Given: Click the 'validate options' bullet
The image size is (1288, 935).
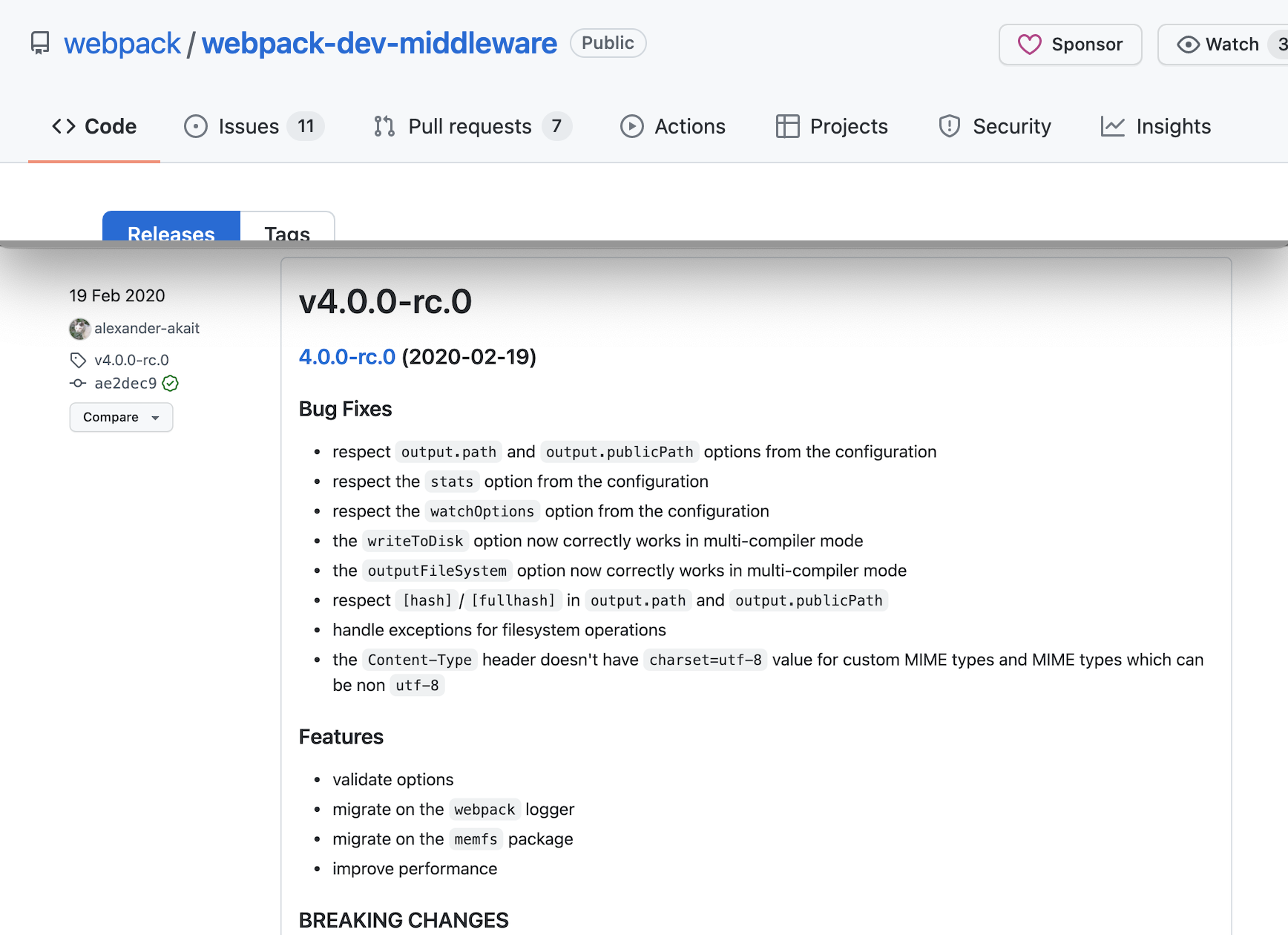Looking at the screenshot, I should pyautogui.click(x=393, y=780).
